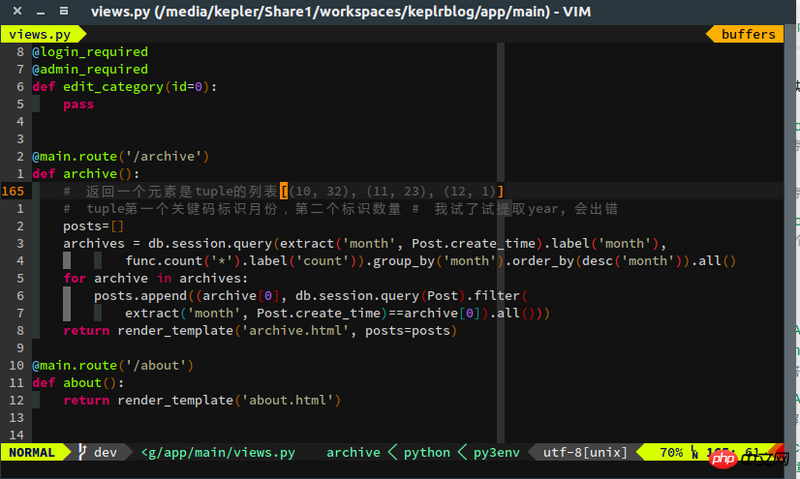This screenshot has width=800, height=479.
Task: Click Post.create_time==archive[0] expression
Action: tap(368, 313)
